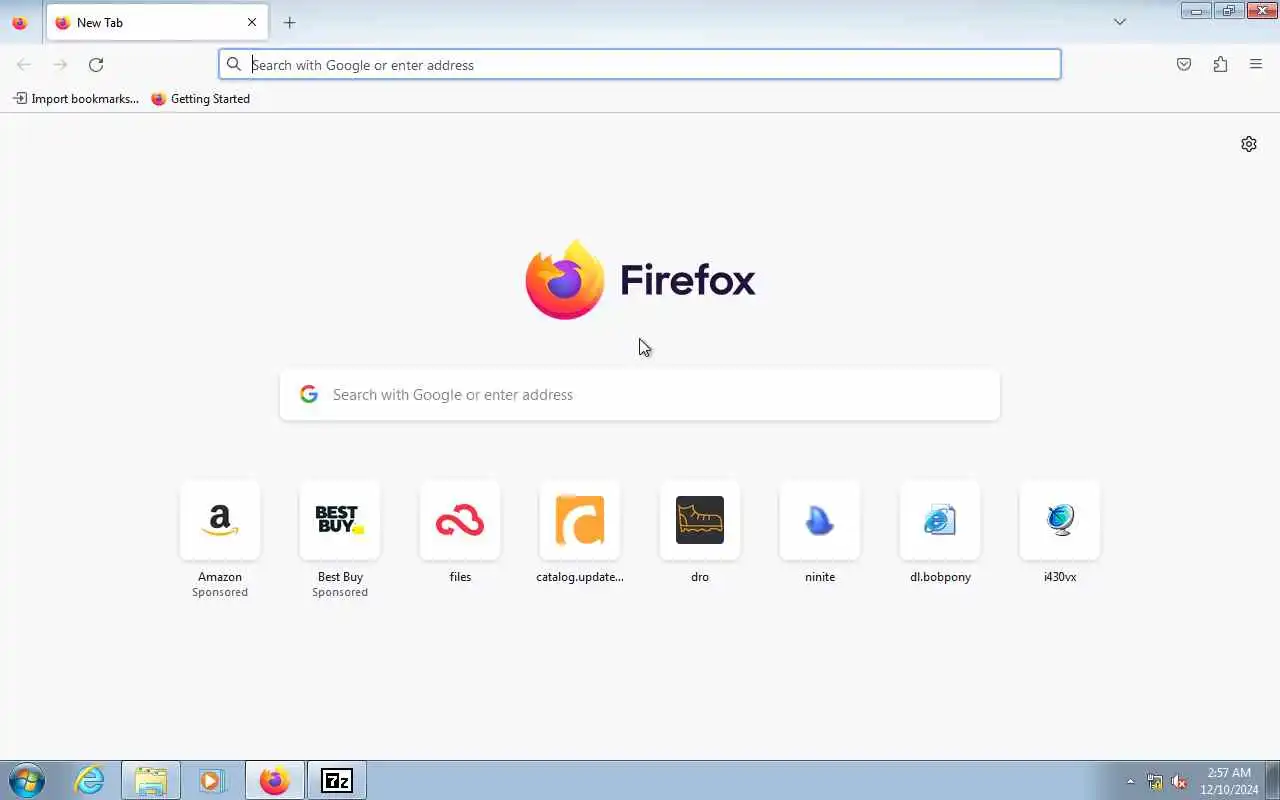Launch Internet Explorer from taskbar
Image resolution: width=1280 pixels, height=800 pixels.
[x=90, y=780]
